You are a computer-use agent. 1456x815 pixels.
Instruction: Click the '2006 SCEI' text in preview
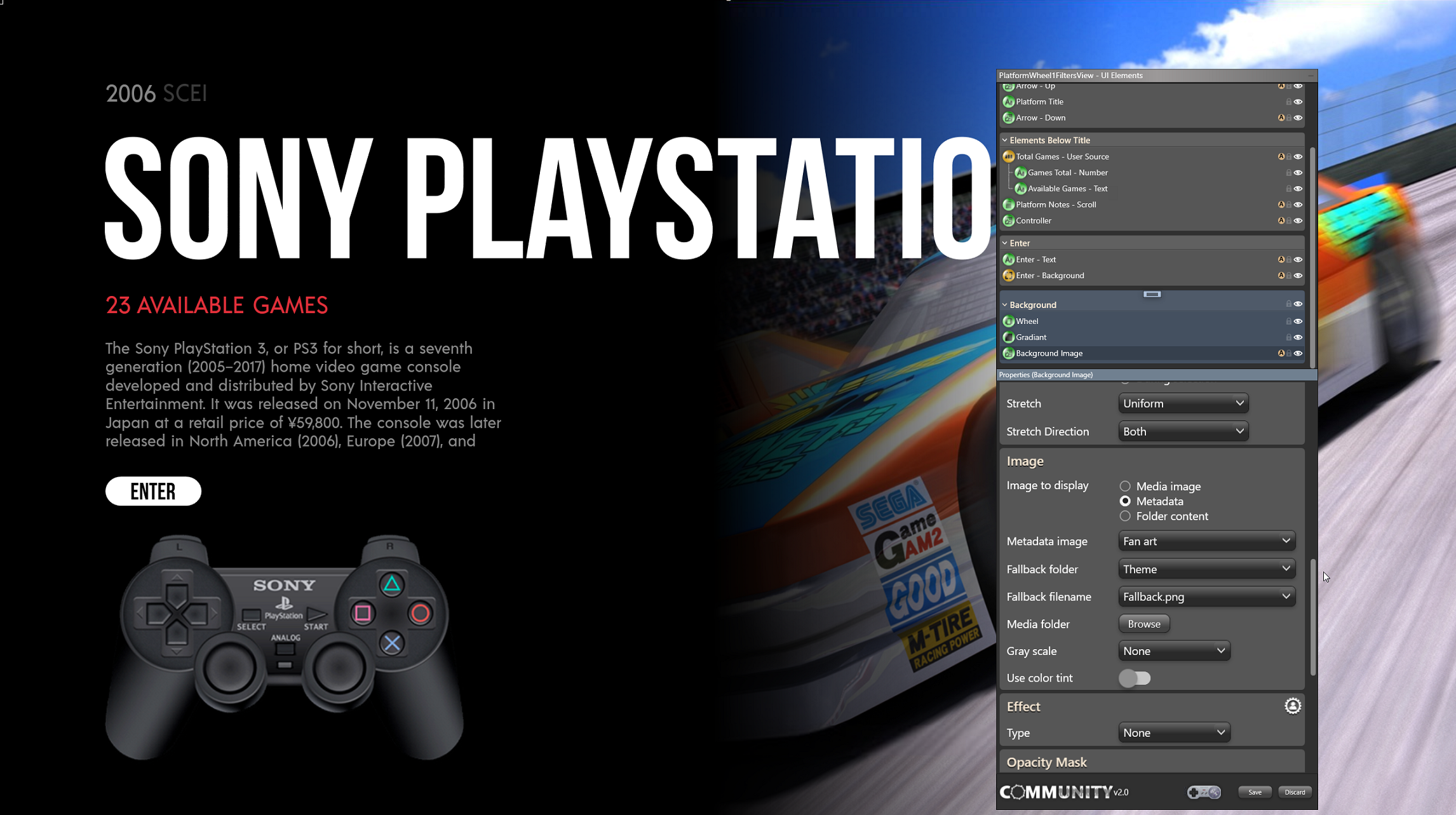[x=156, y=93]
